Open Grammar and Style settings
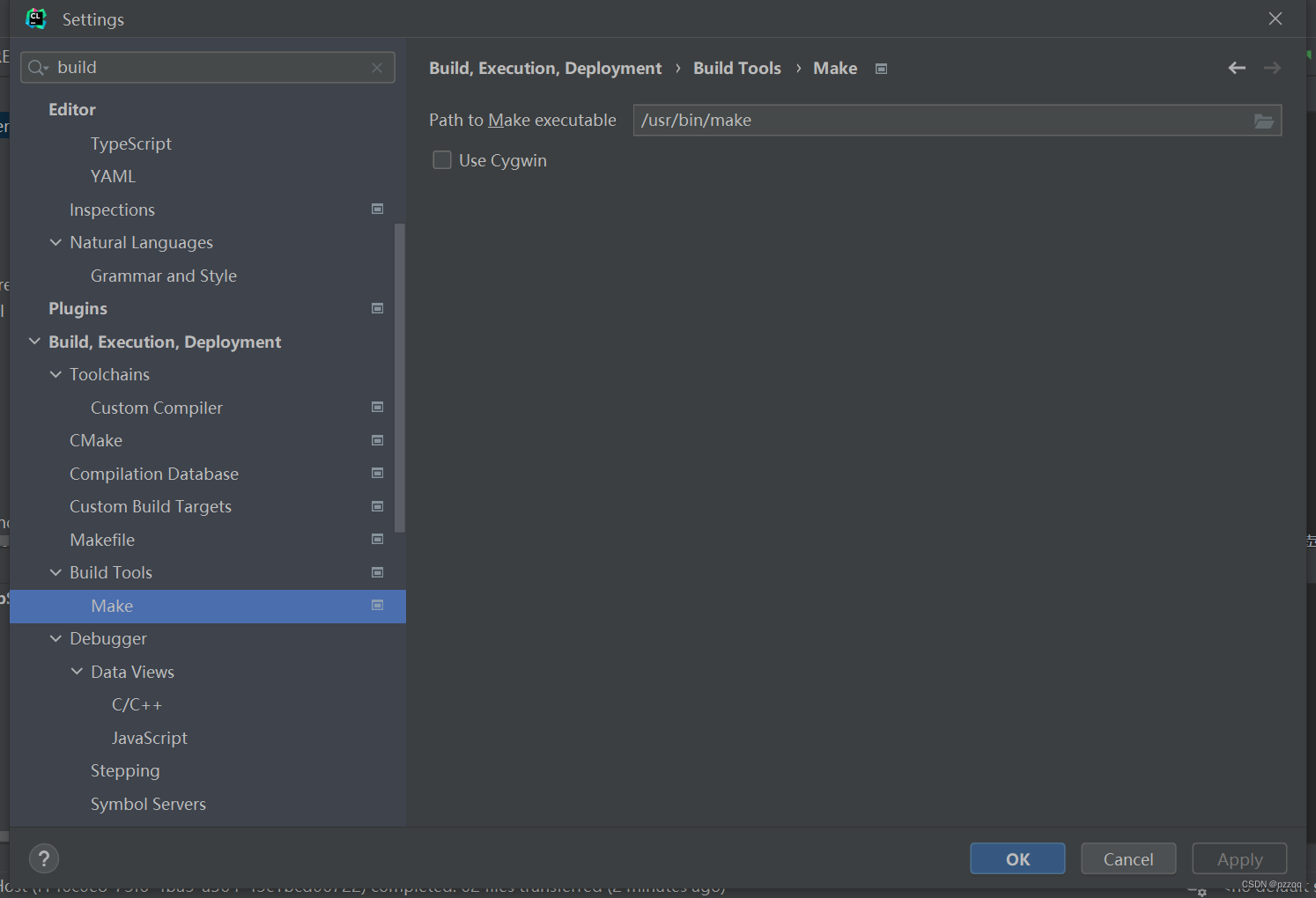The width and height of the screenshot is (1316, 898). 164,276
